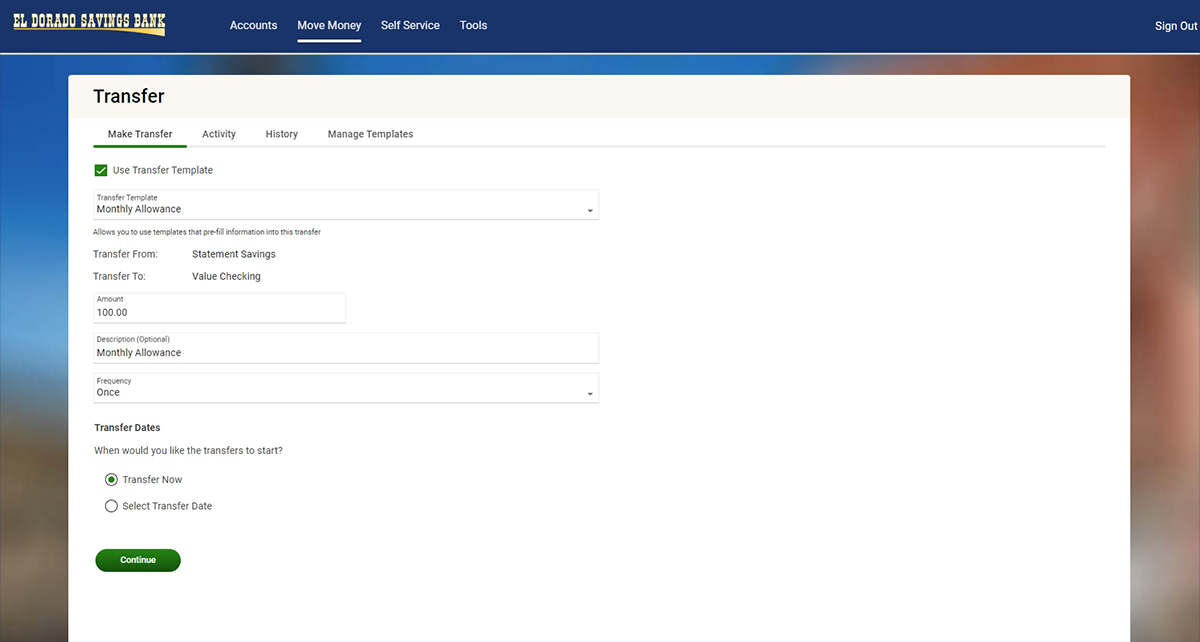Open the Transfer Template dropdown showing Monthly Allowance
Viewport: 1200px width, 642px height.
click(x=340, y=209)
